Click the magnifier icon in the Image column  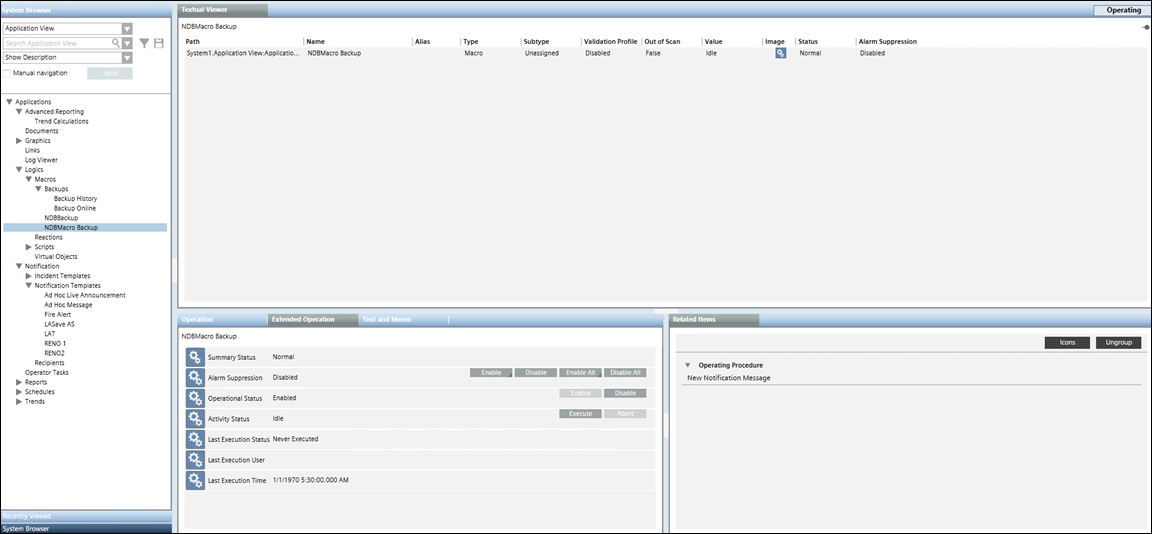780,53
